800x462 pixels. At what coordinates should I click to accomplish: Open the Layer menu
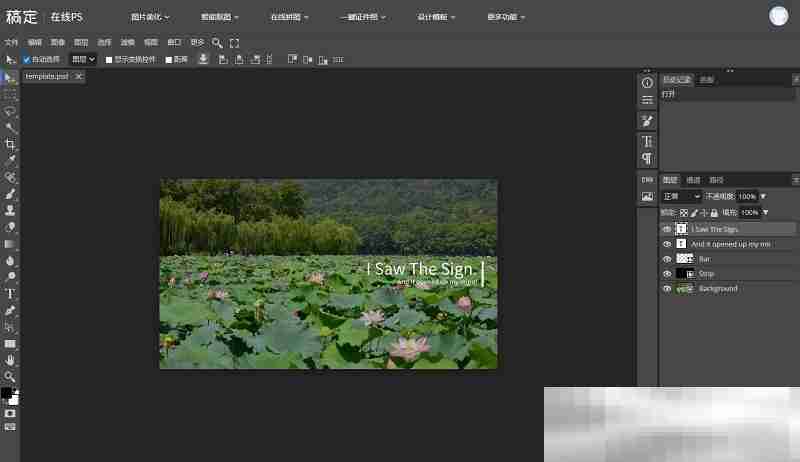click(81, 43)
